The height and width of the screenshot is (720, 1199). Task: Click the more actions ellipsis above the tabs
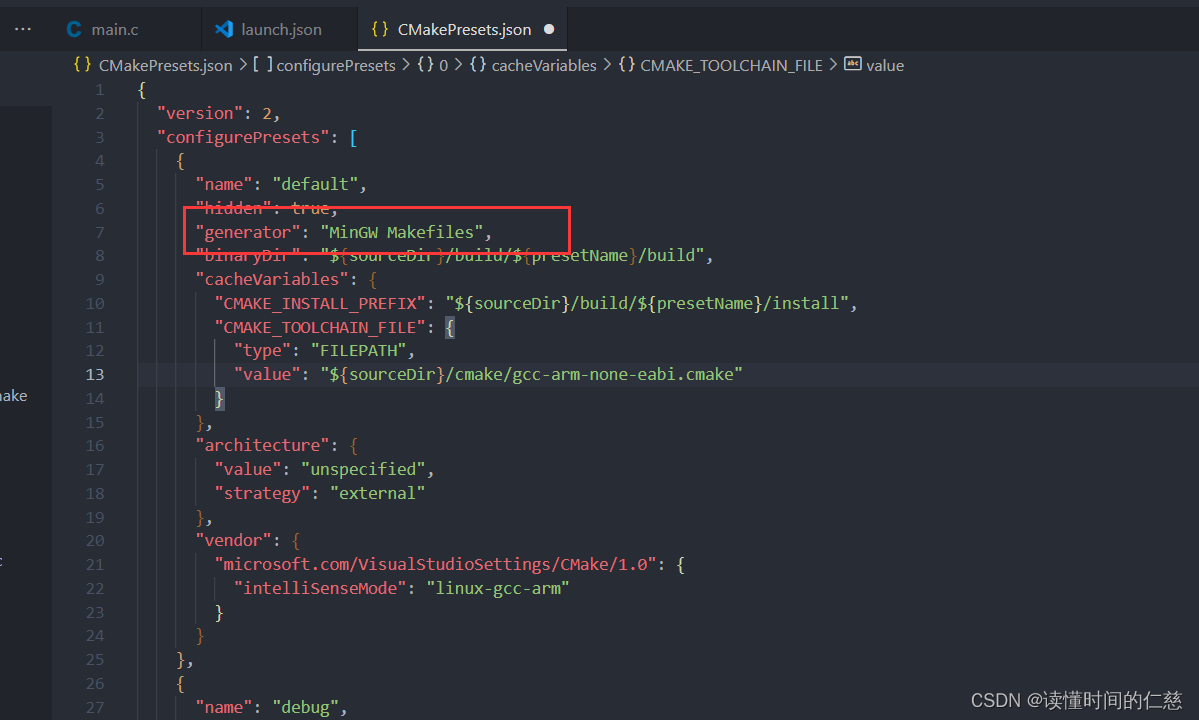22,27
